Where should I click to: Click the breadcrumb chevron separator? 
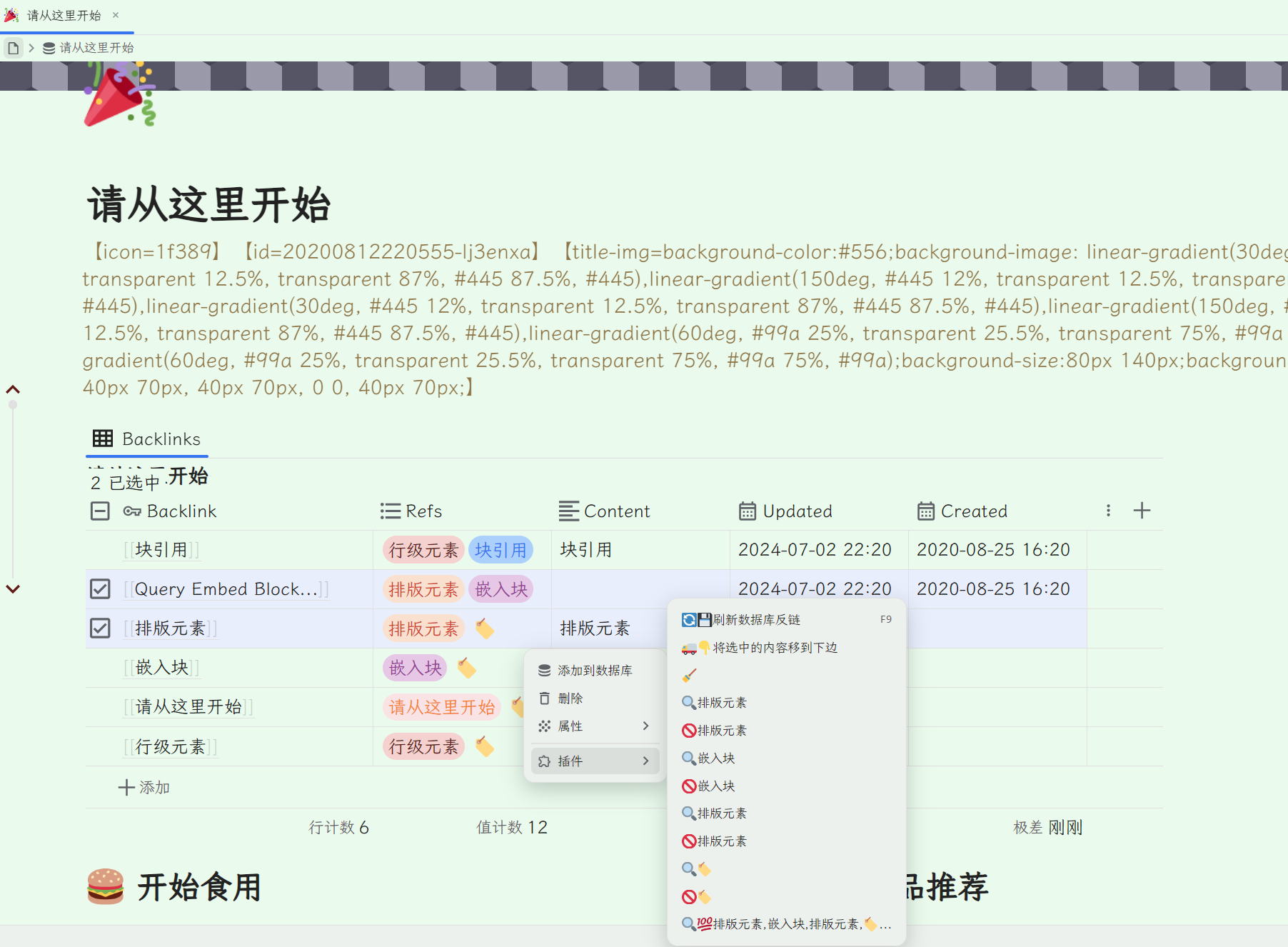coord(31,48)
